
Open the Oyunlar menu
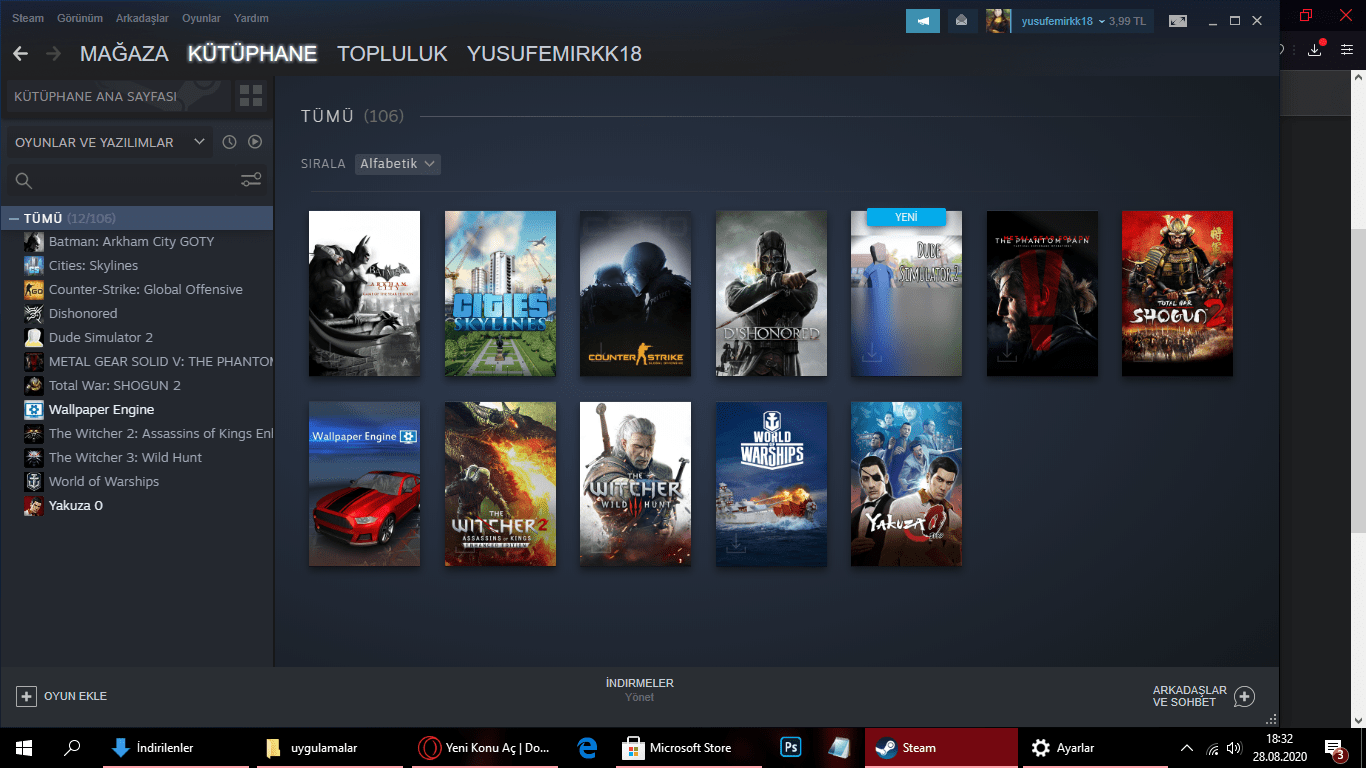click(x=201, y=18)
